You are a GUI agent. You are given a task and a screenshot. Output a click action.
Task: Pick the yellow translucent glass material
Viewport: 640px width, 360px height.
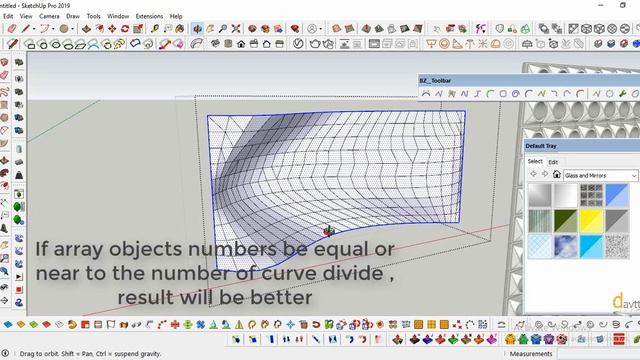point(591,221)
